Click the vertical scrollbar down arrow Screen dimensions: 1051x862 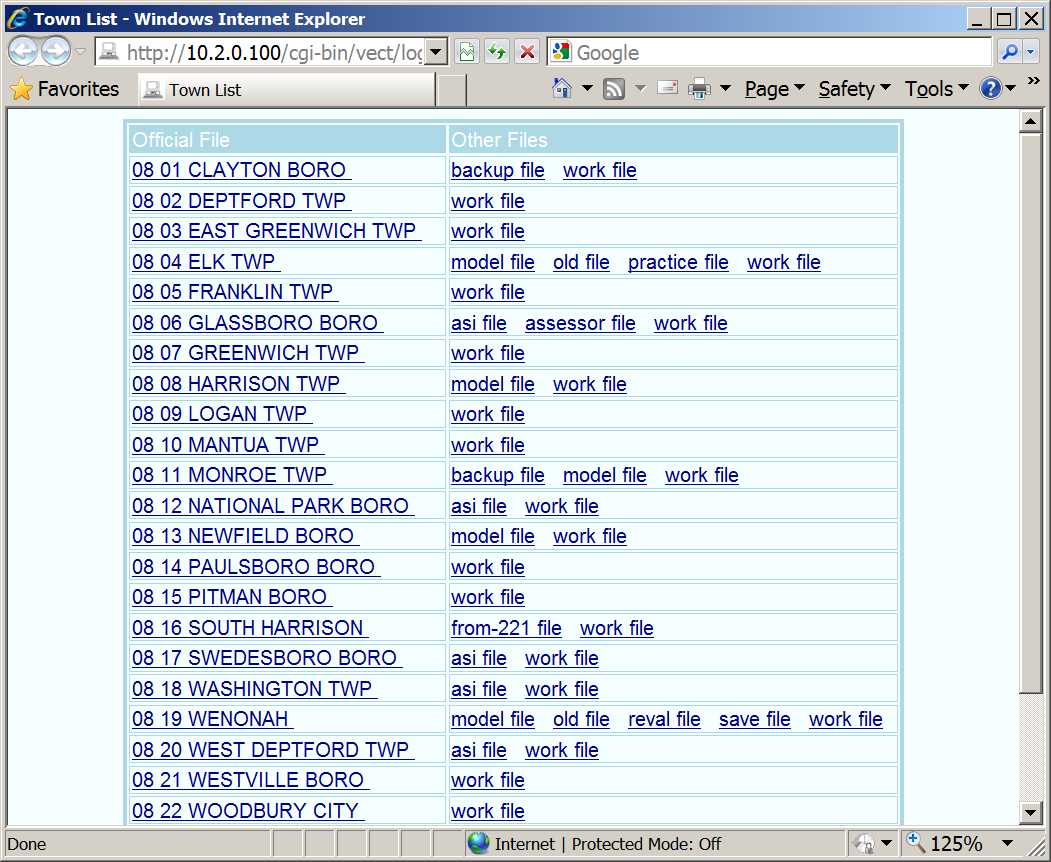coord(1030,812)
